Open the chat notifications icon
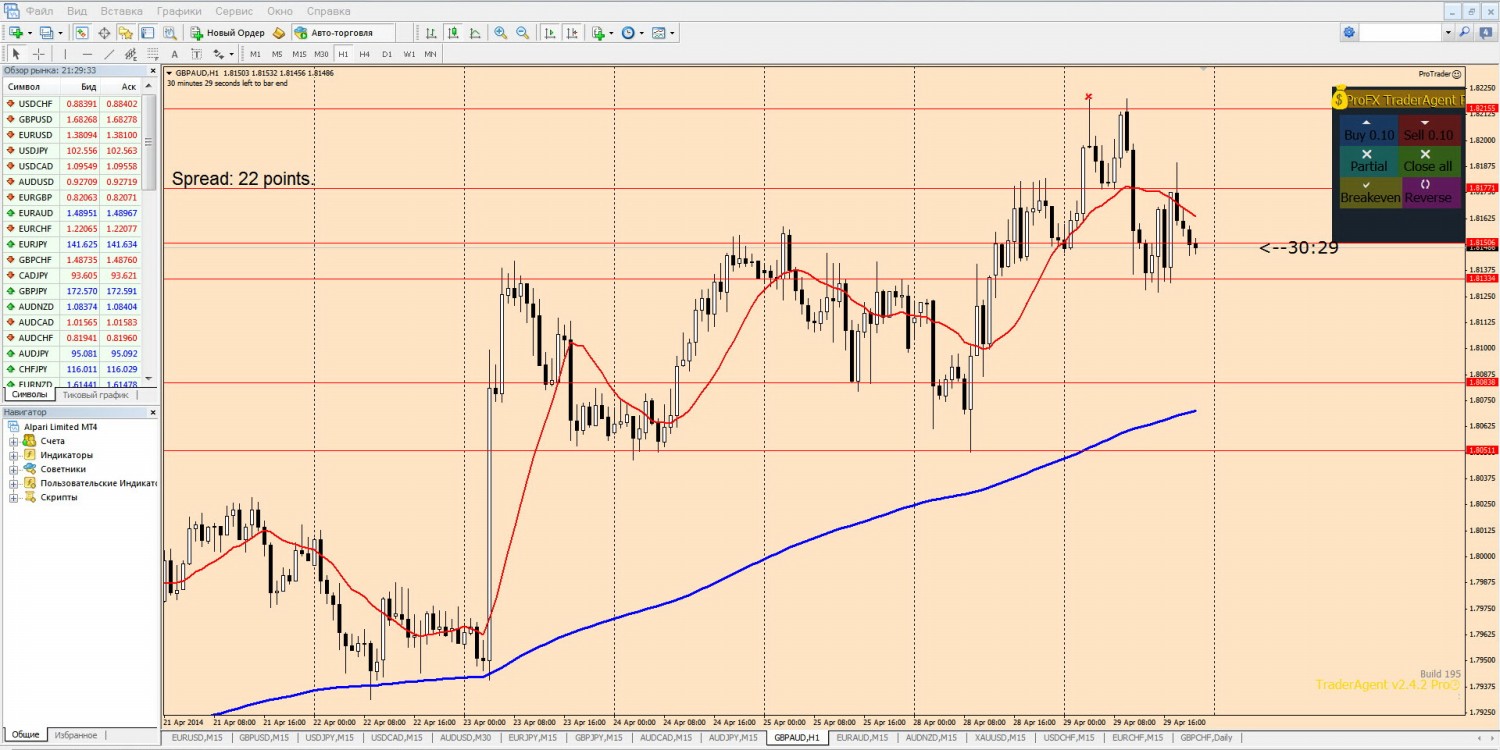 click(1485, 33)
